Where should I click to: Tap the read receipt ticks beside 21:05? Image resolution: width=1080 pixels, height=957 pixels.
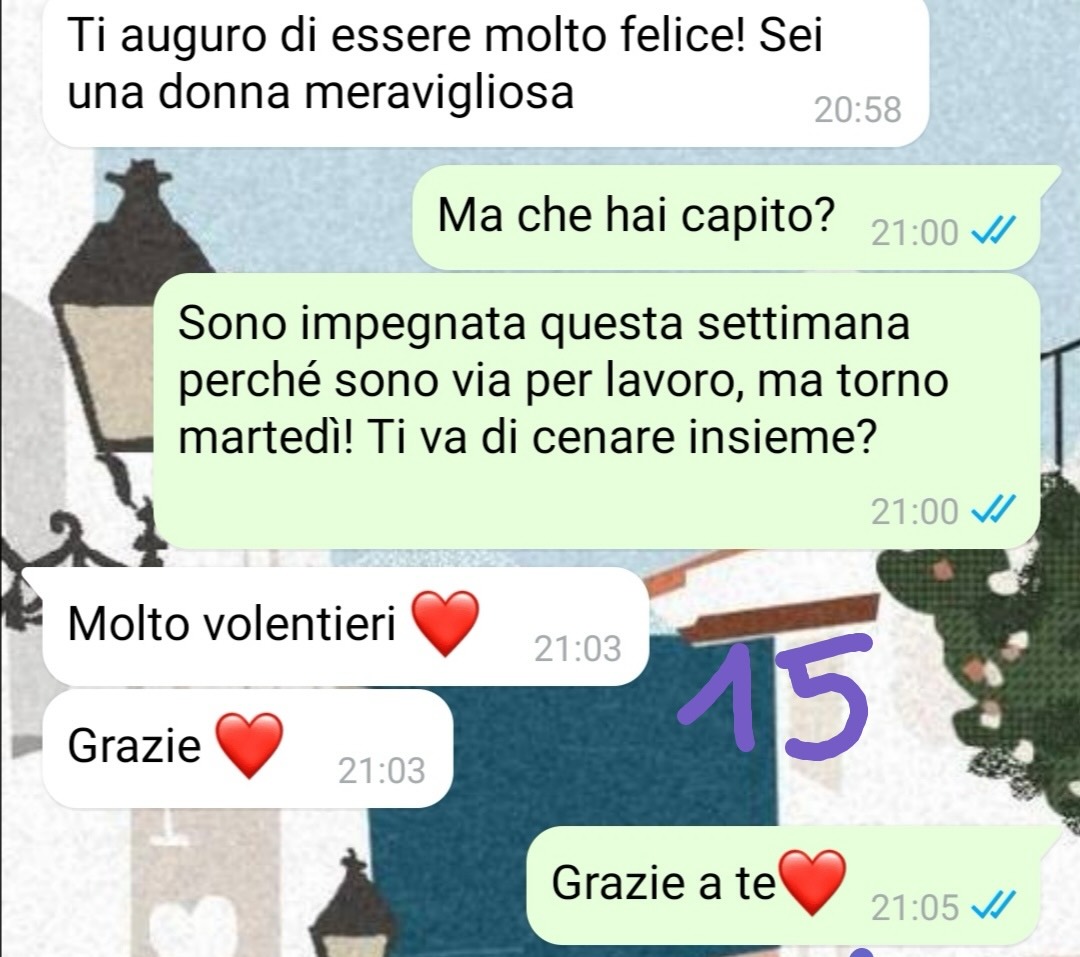pos(993,906)
